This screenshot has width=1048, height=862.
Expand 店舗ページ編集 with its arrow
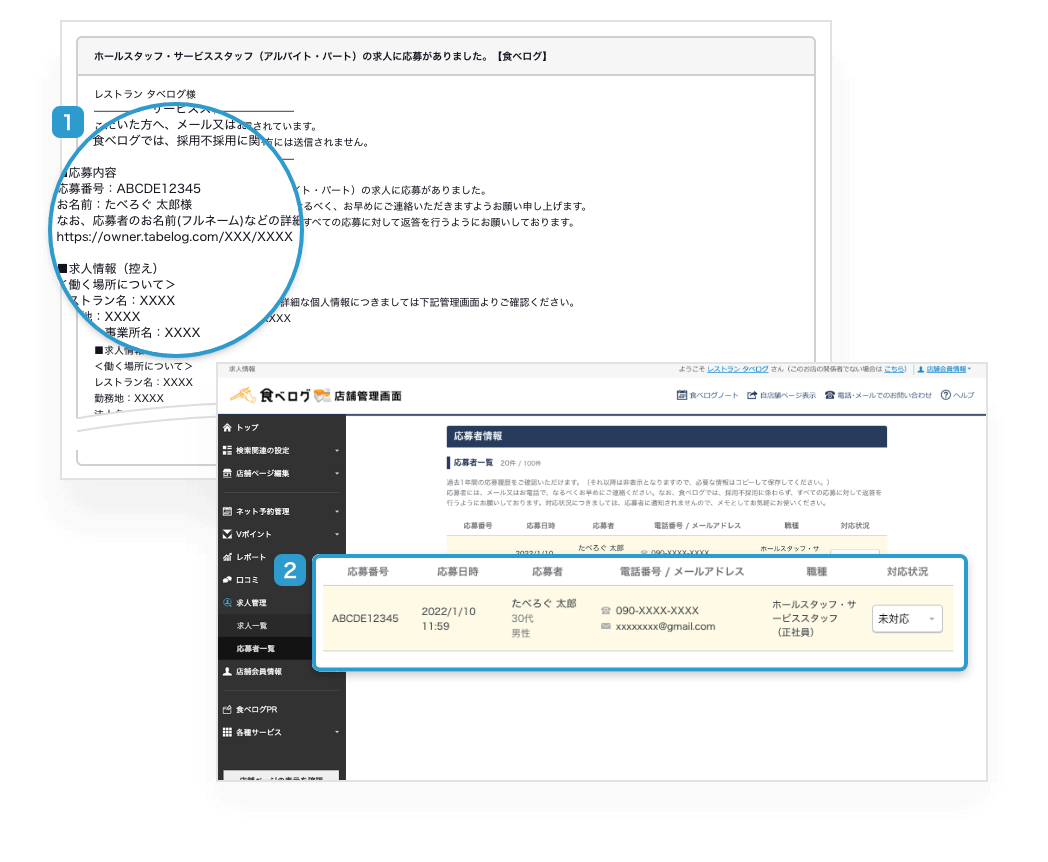point(337,473)
